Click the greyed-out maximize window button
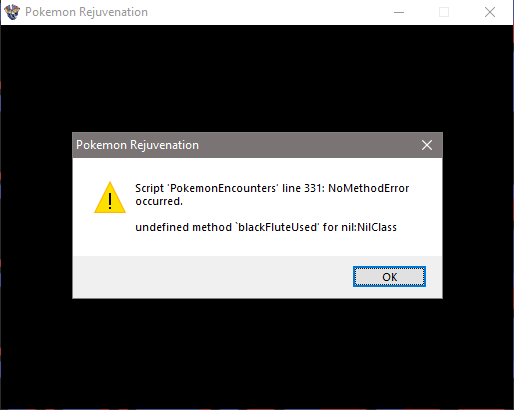 (x=444, y=12)
